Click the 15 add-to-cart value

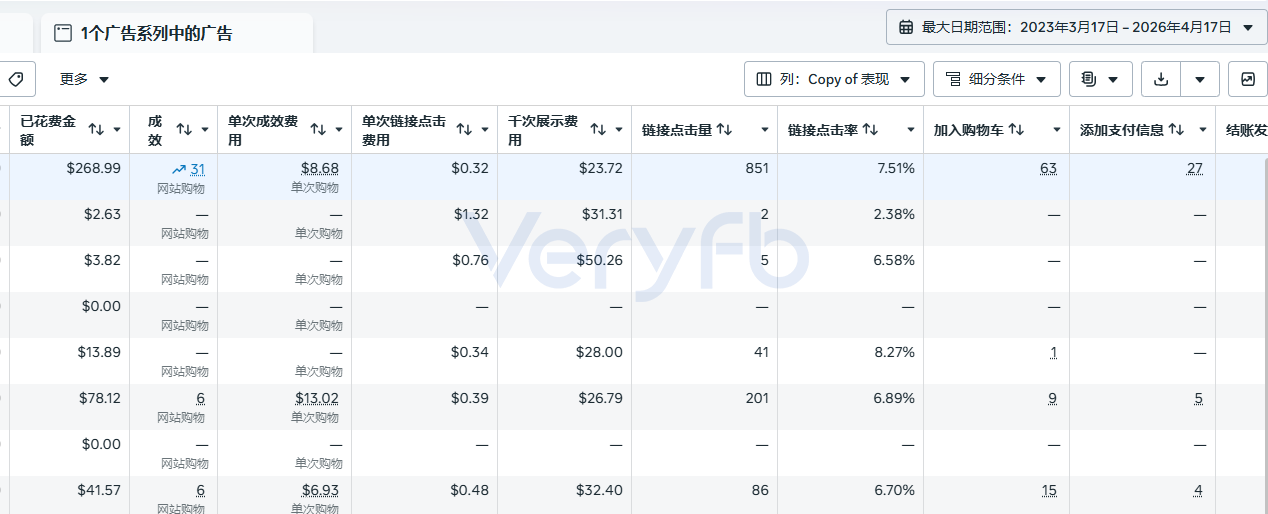click(1049, 490)
